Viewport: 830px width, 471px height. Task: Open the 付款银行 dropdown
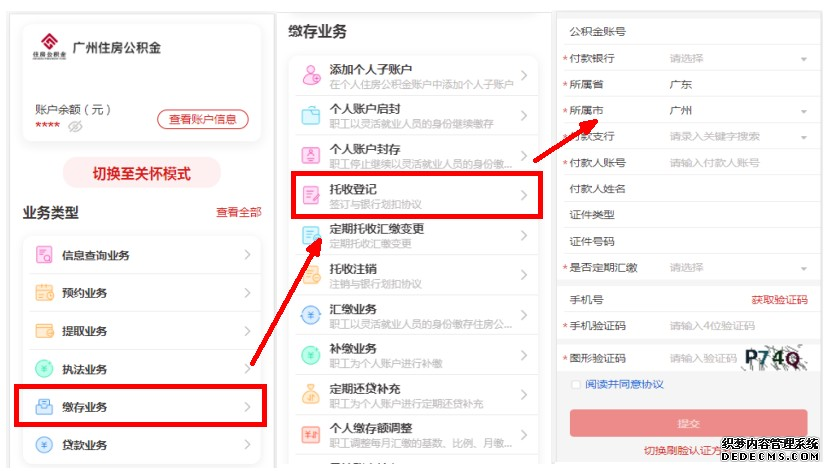(738, 58)
